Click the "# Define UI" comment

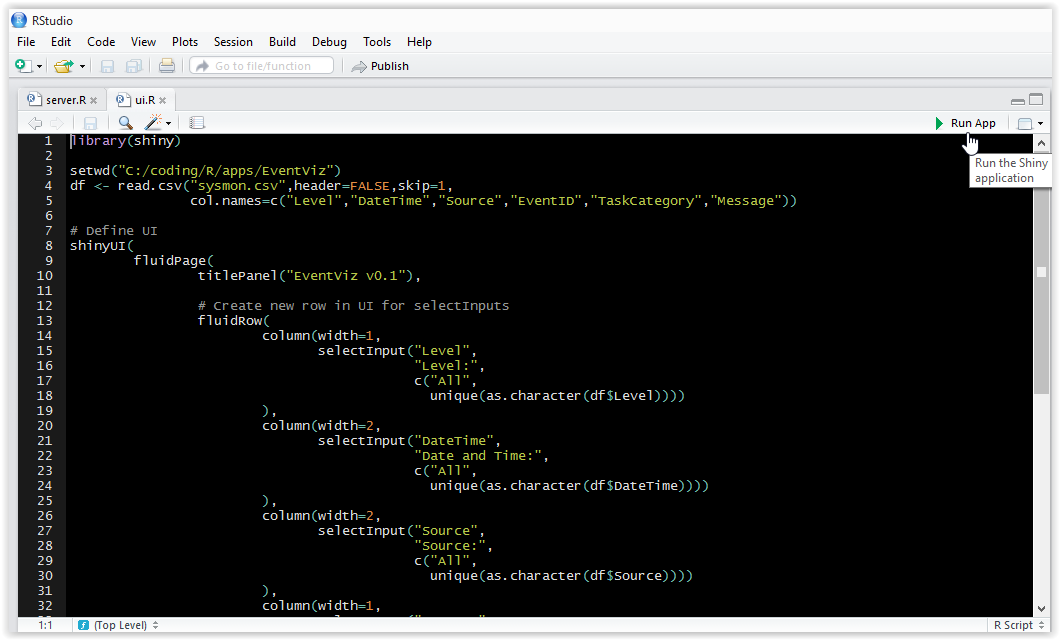click(114, 230)
